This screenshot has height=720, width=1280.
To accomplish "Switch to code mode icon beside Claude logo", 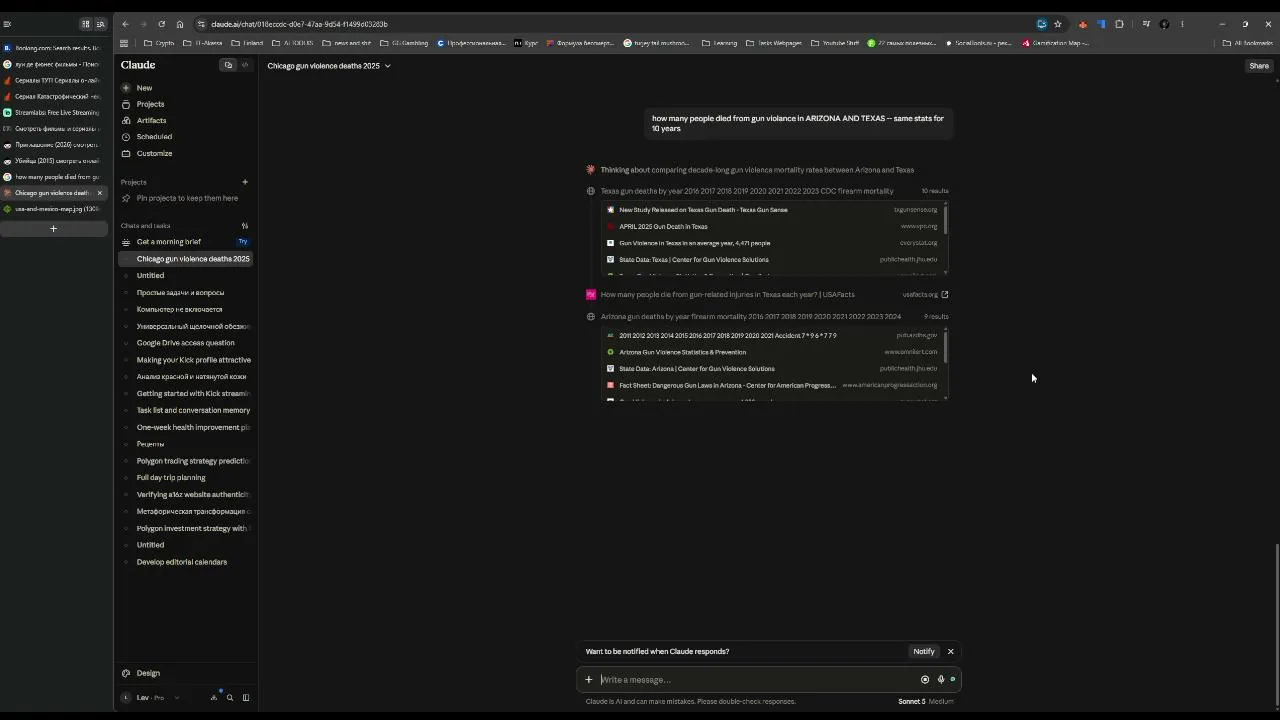I will tap(244, 65).
